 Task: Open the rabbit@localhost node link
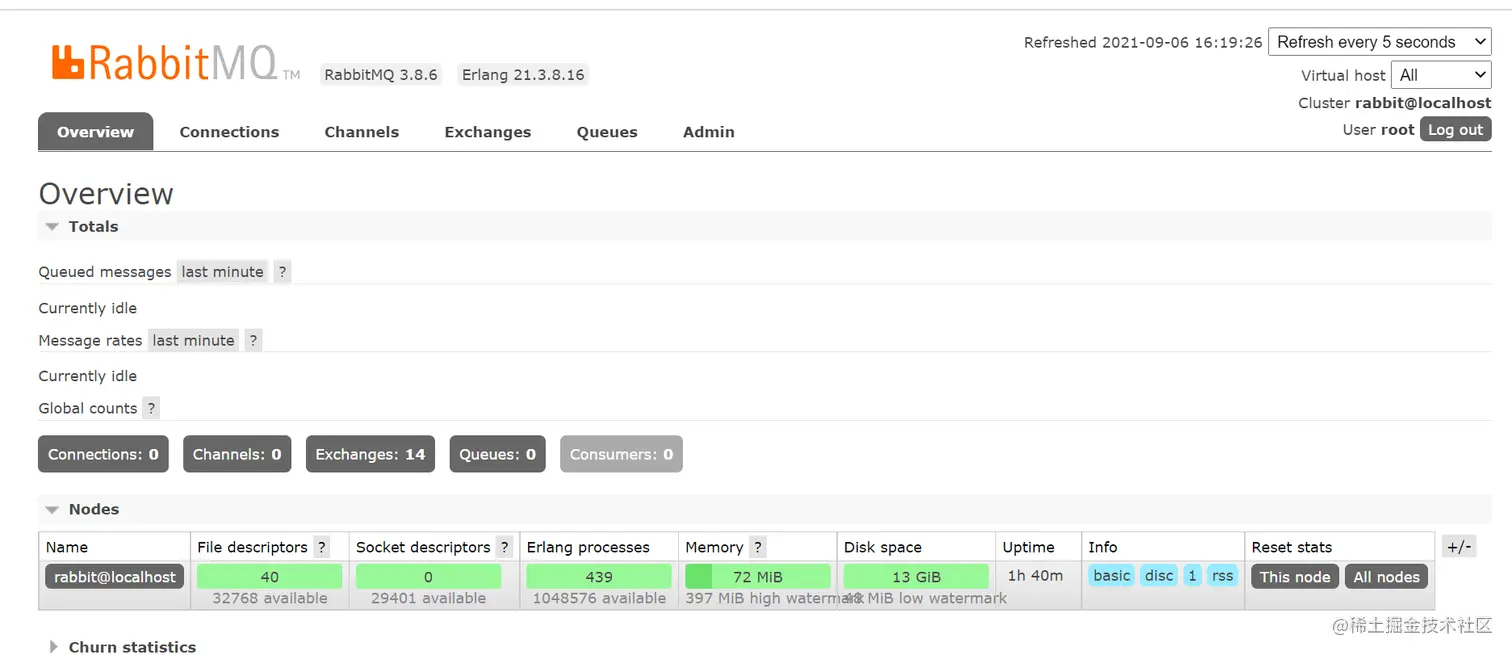click(x=115, y=576)
